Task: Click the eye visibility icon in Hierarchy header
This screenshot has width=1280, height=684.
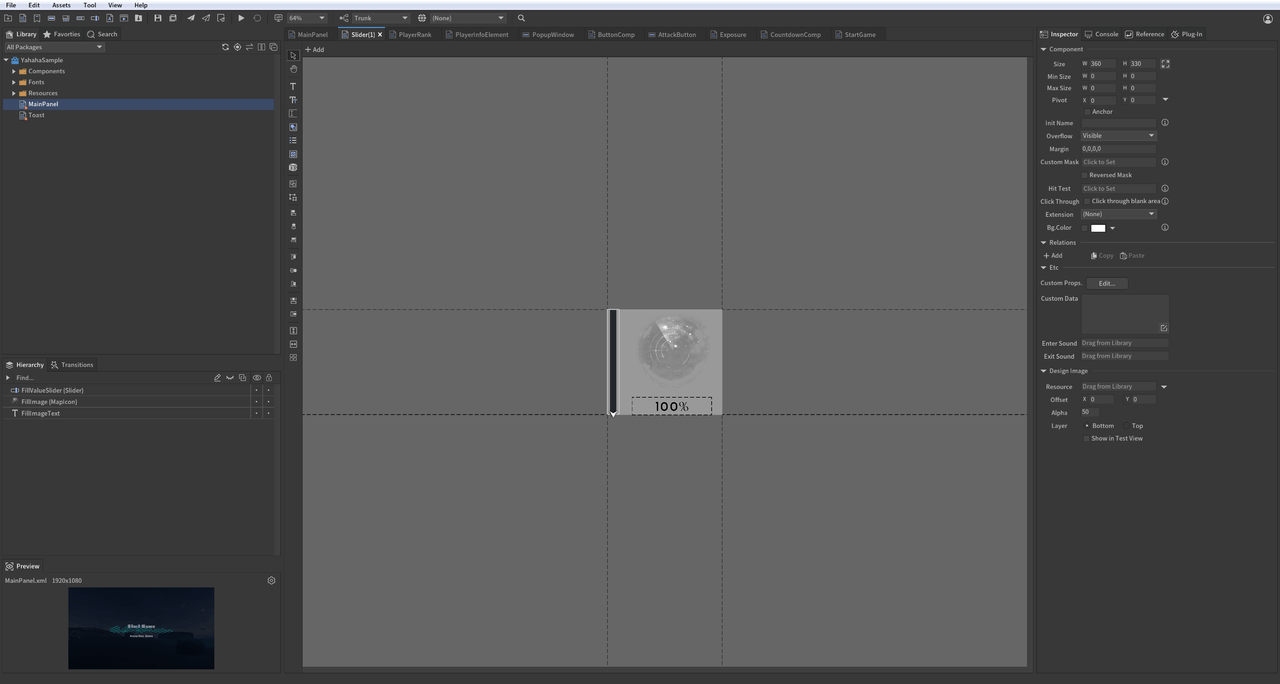Action: (256, 378)
